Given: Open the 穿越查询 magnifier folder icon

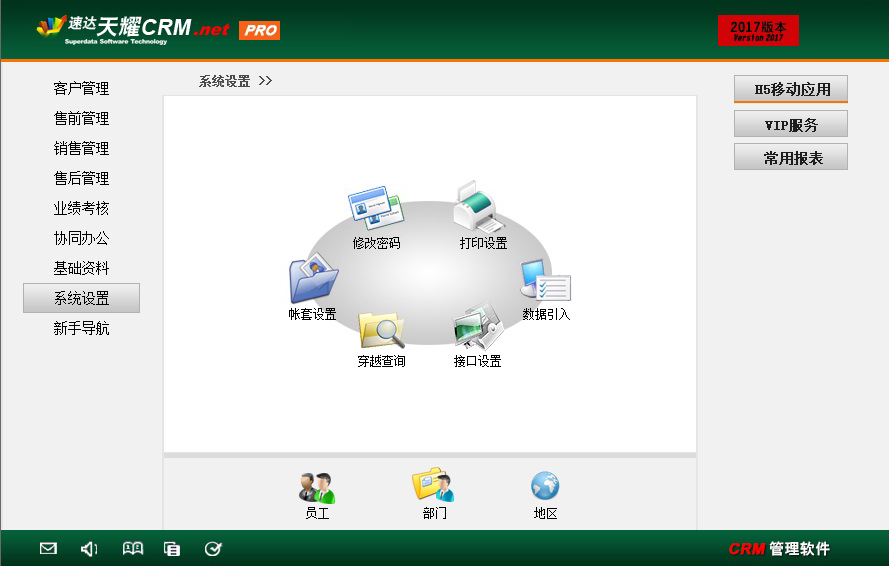Looking at the screenshot, I should [x=381, y=330].
